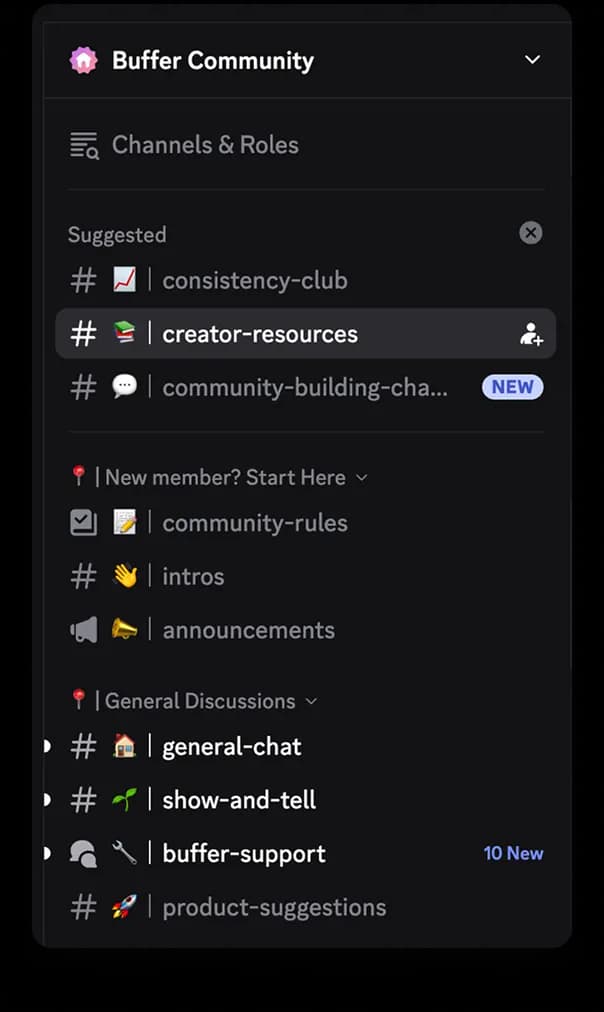This screenshot has width=604, height=1012.
Task: Click the Buffer Community server icon
Action: 83,59
